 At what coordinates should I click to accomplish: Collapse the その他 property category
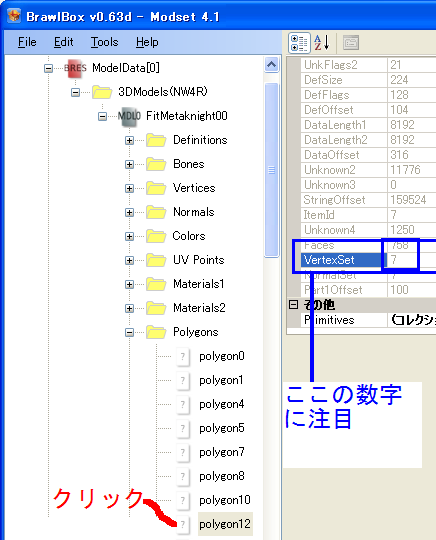coord(293,304)
